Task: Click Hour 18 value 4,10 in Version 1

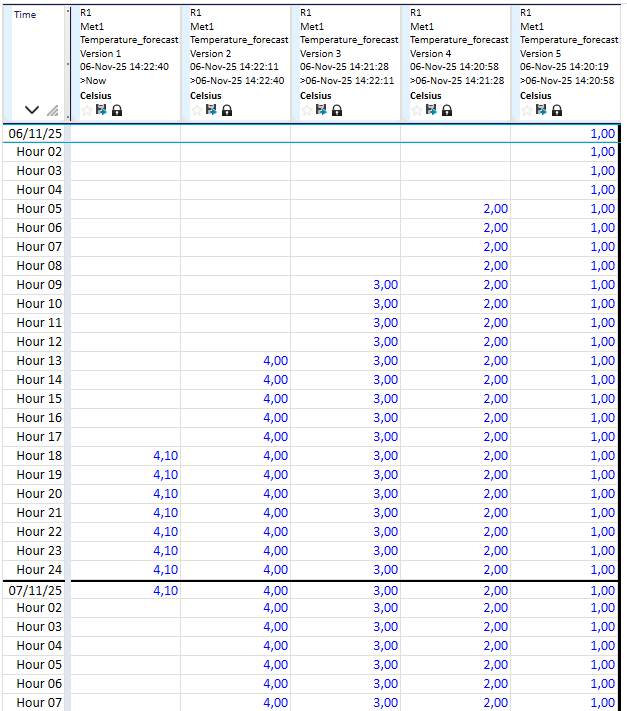Action: pyautogui.click(x=165, y=456)
